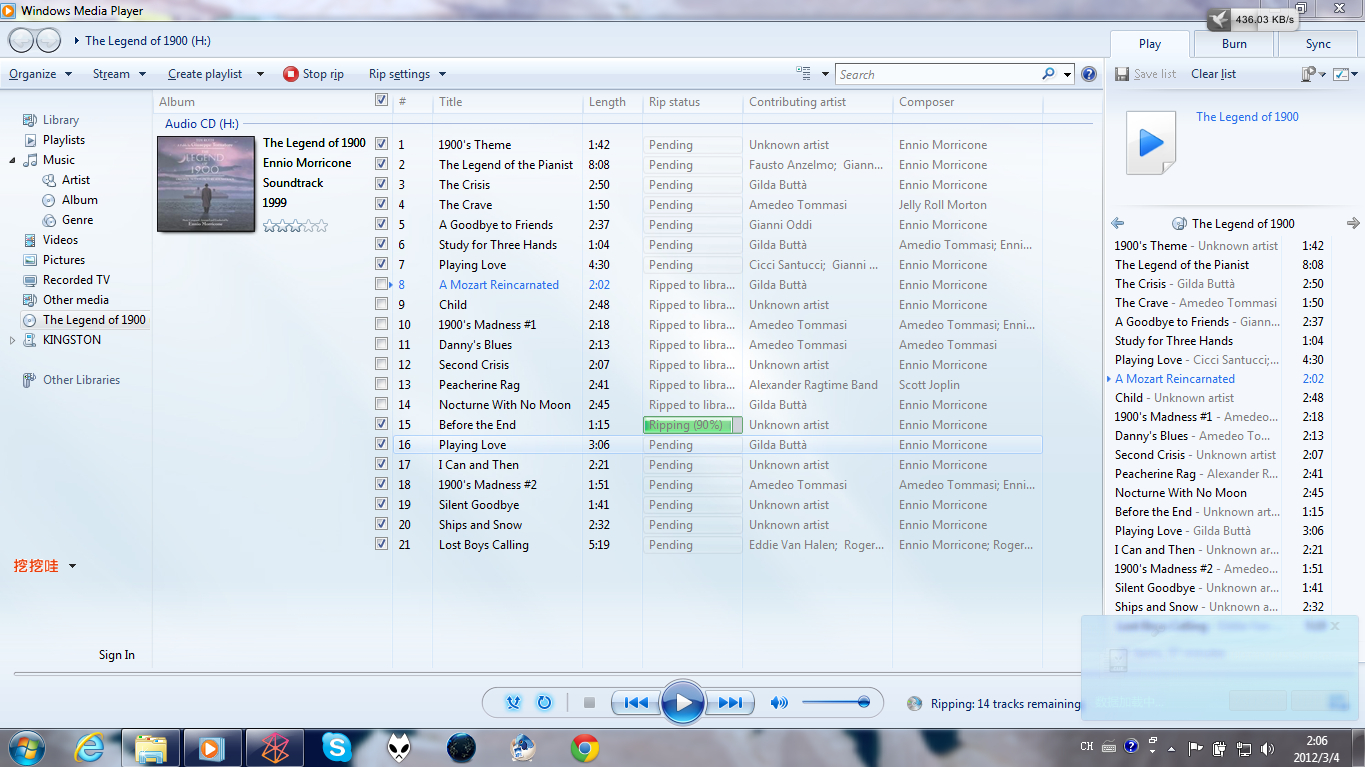This screenshot has height=767, width=1365.
Task: Adjust the volume slider
Action: [835, 703]
